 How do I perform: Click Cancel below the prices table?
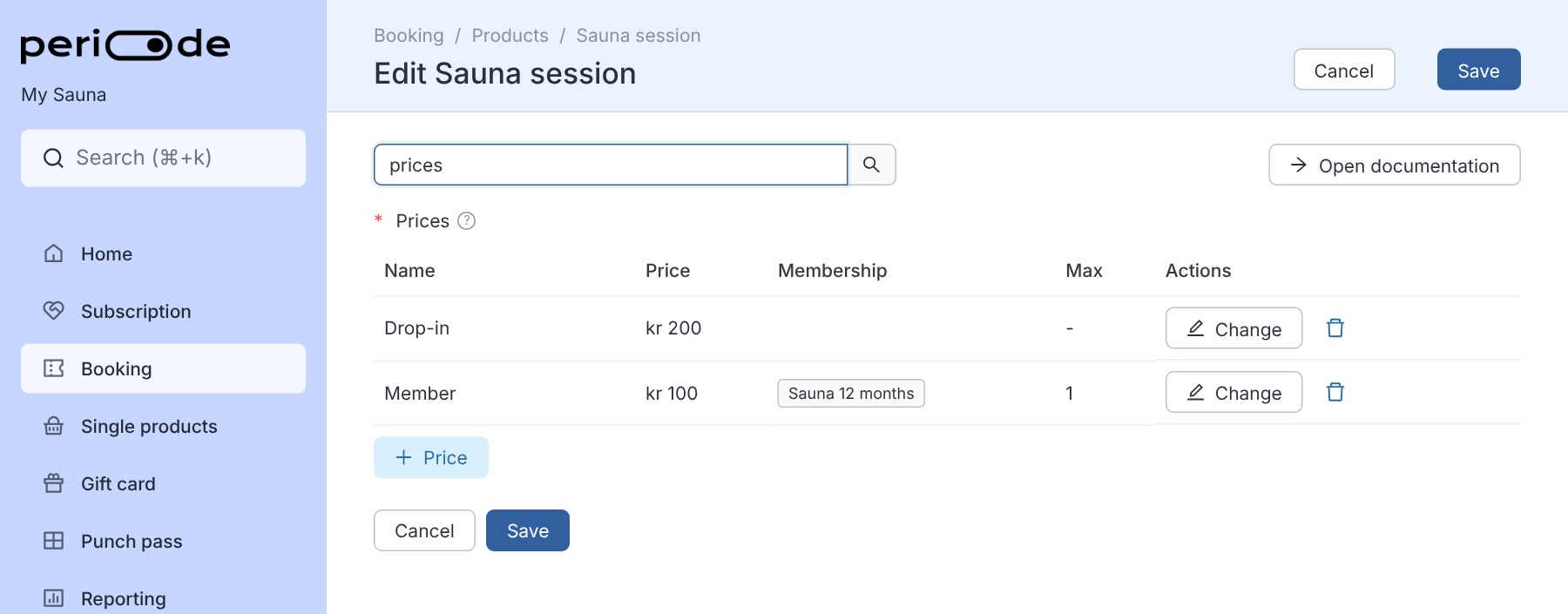[424, 530]
